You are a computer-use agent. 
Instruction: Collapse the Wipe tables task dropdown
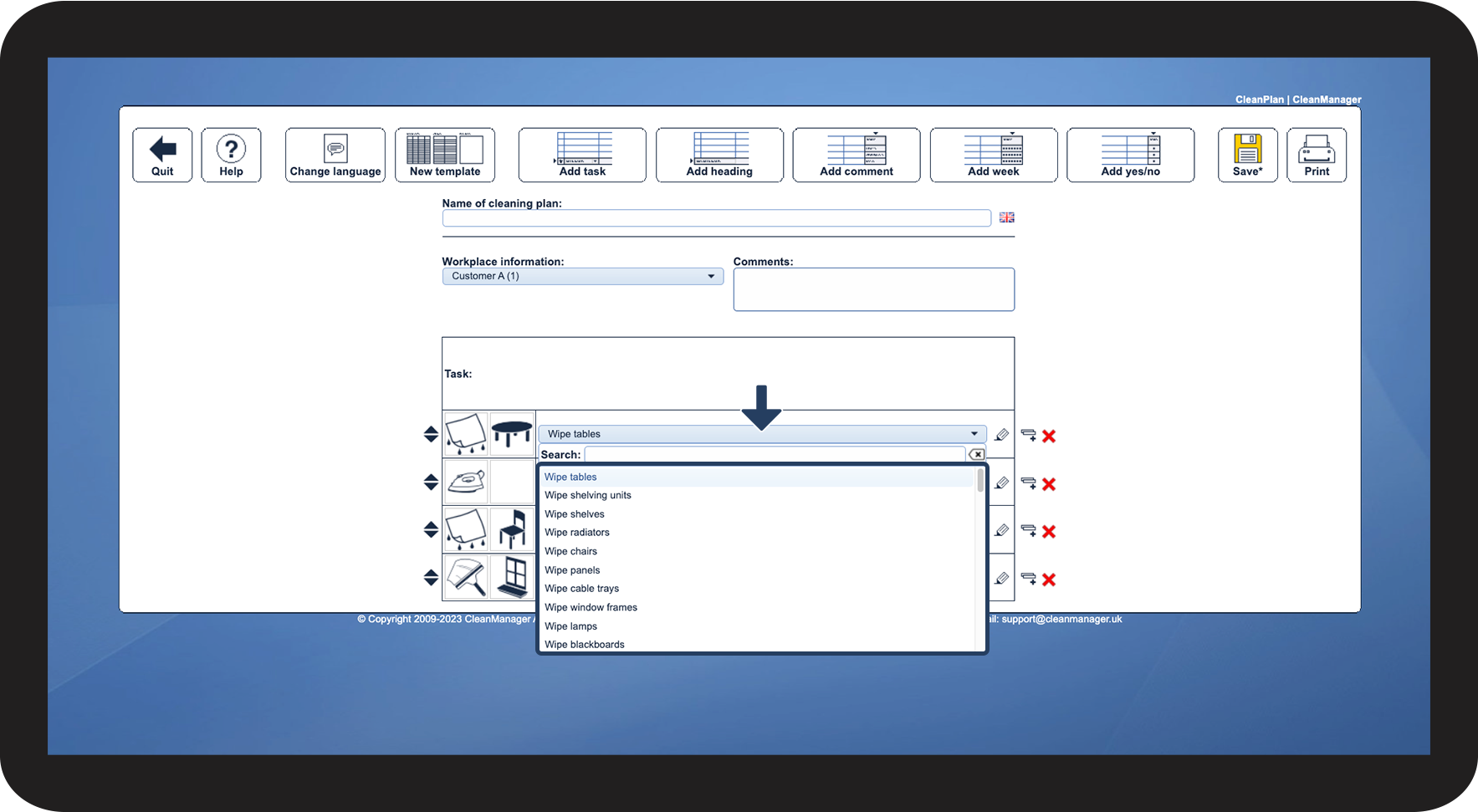763,434
